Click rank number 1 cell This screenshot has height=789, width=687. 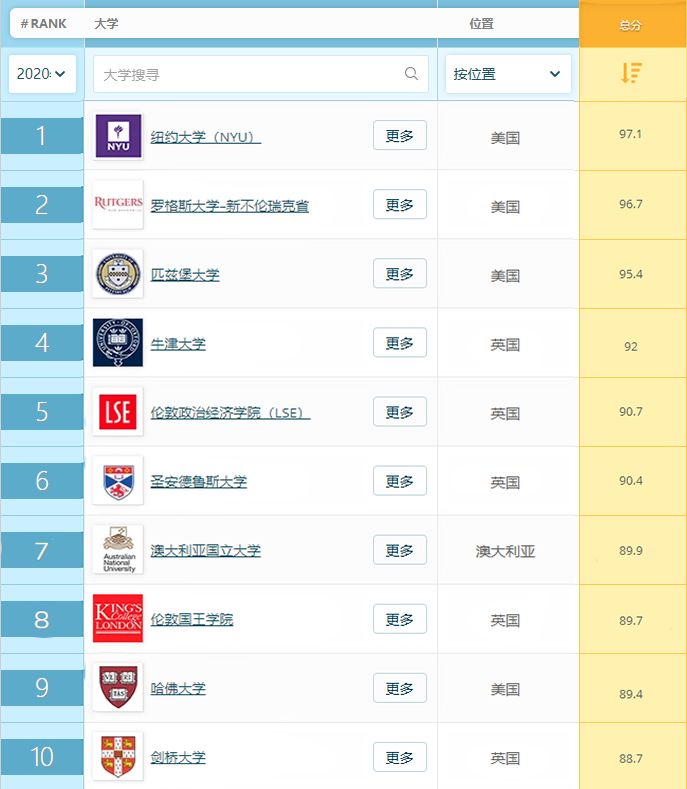pos(42,136)
